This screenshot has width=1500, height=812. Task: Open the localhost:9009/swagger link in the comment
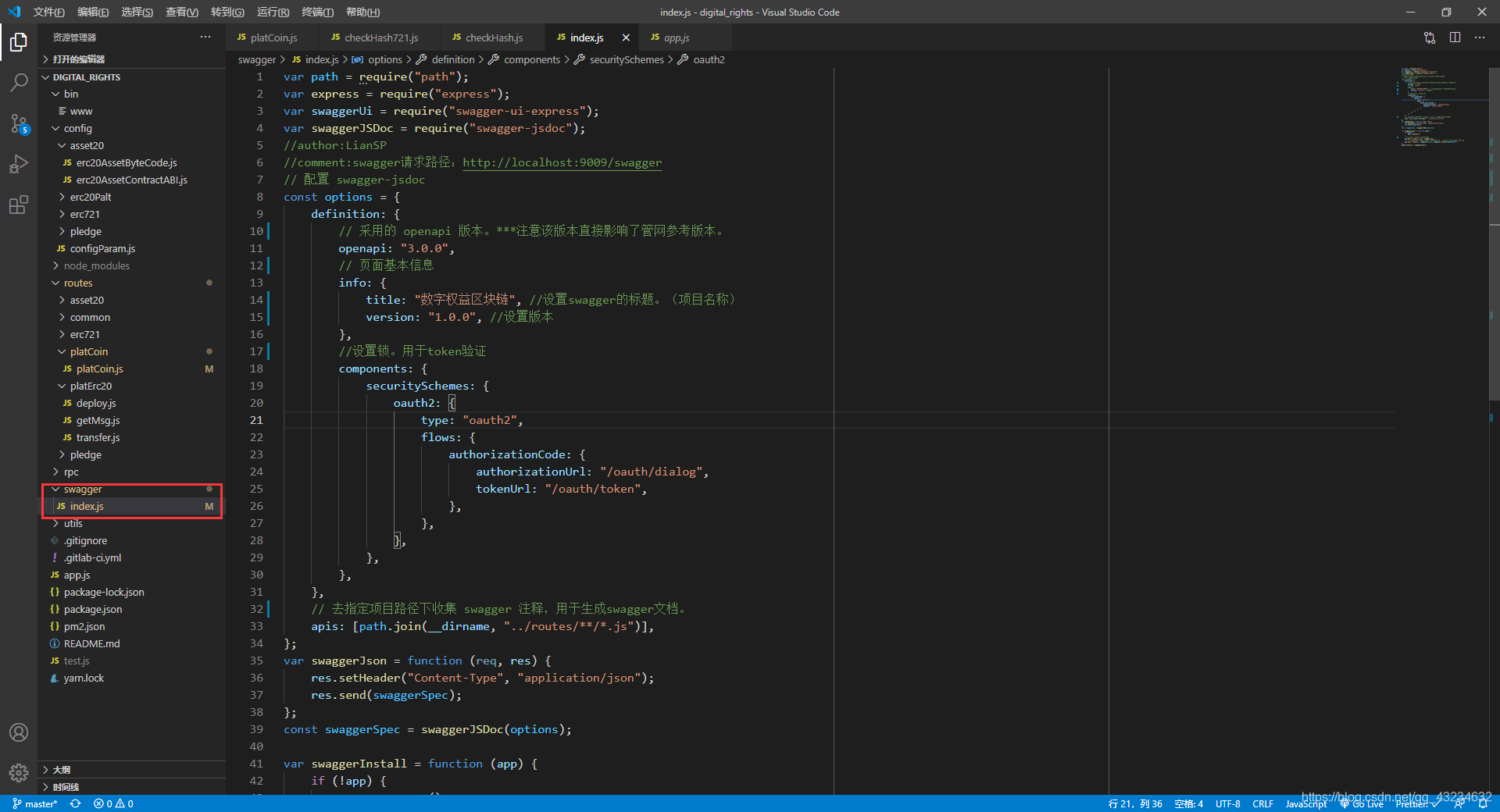(562, 162)
